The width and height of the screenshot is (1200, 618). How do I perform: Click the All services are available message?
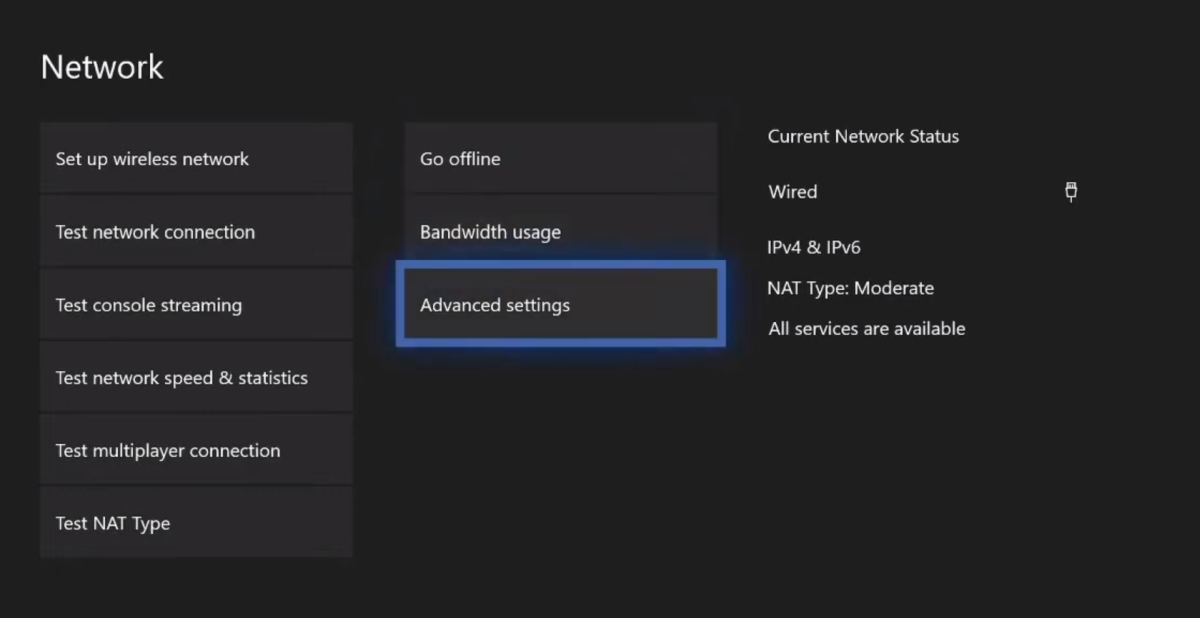pos(866,328)
